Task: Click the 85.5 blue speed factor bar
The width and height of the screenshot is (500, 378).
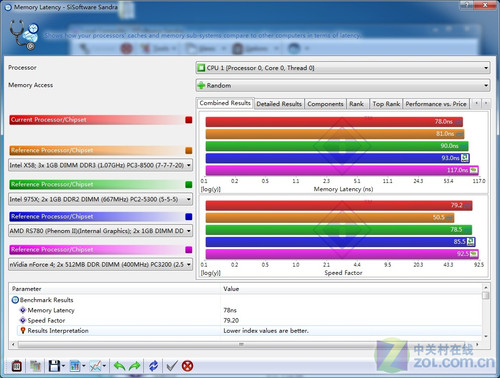Action: point(340,242)
